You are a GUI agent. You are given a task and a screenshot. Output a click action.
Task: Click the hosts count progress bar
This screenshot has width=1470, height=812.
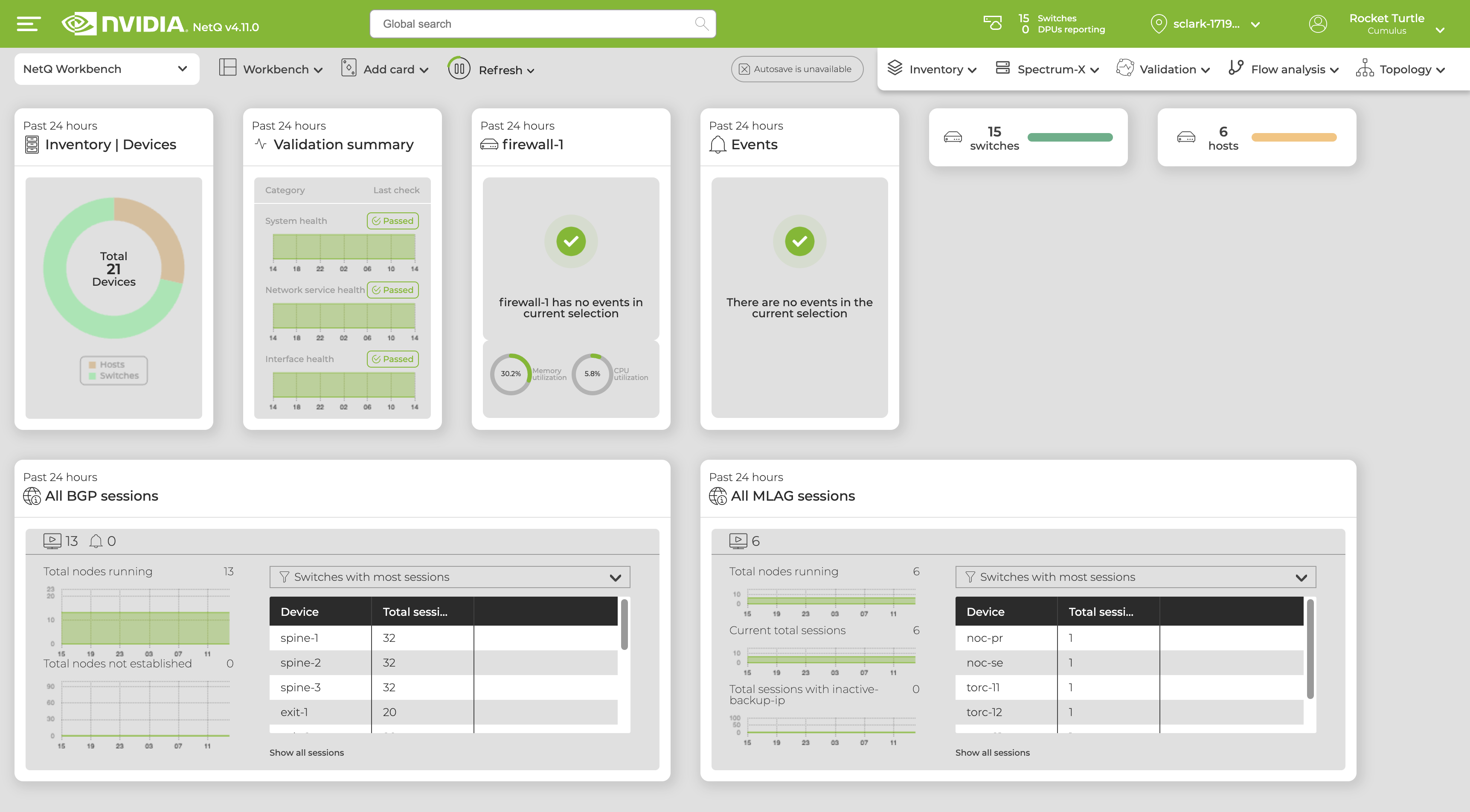tap(1294, 137)
